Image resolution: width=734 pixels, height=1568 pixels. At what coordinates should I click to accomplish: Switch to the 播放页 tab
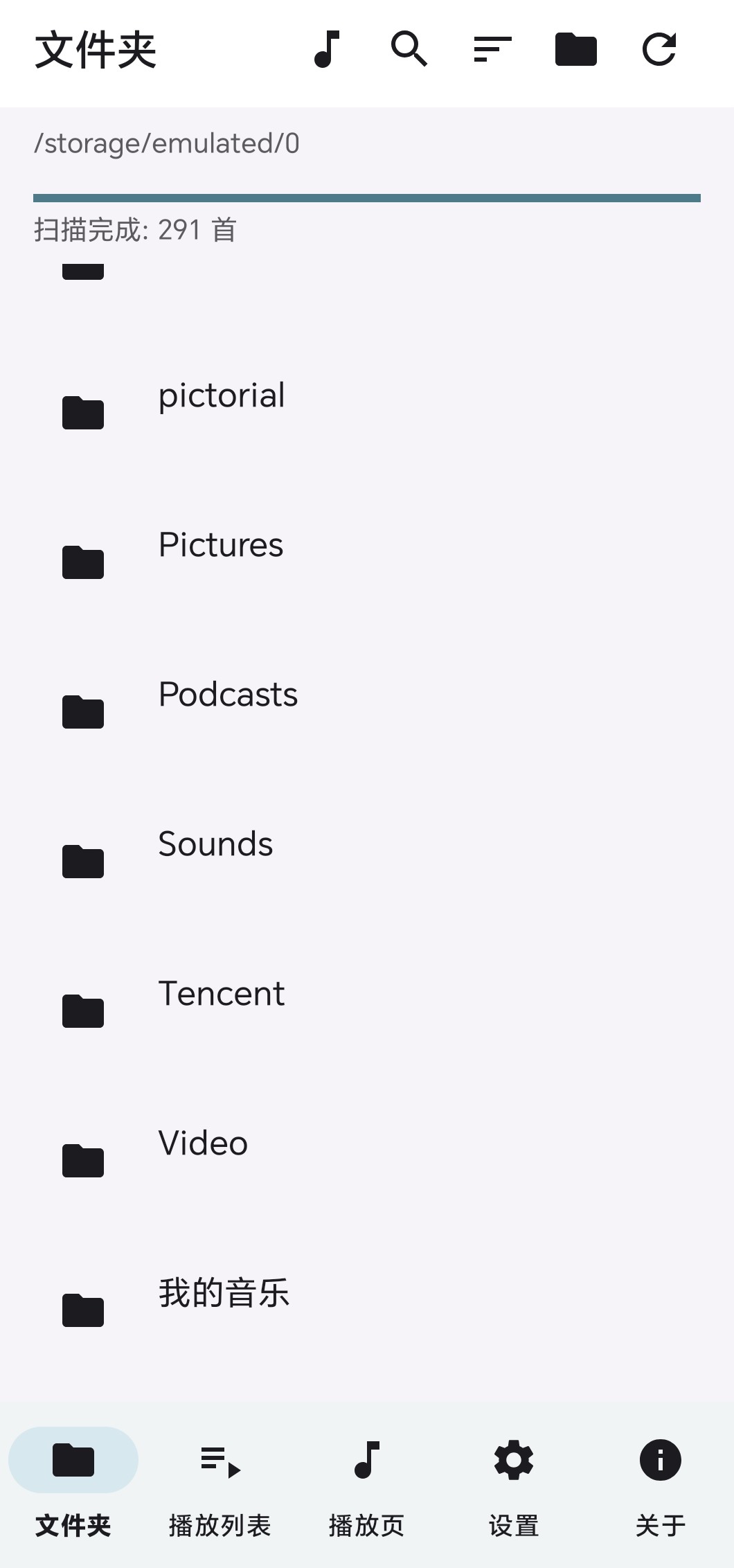tap(367, 1485)
